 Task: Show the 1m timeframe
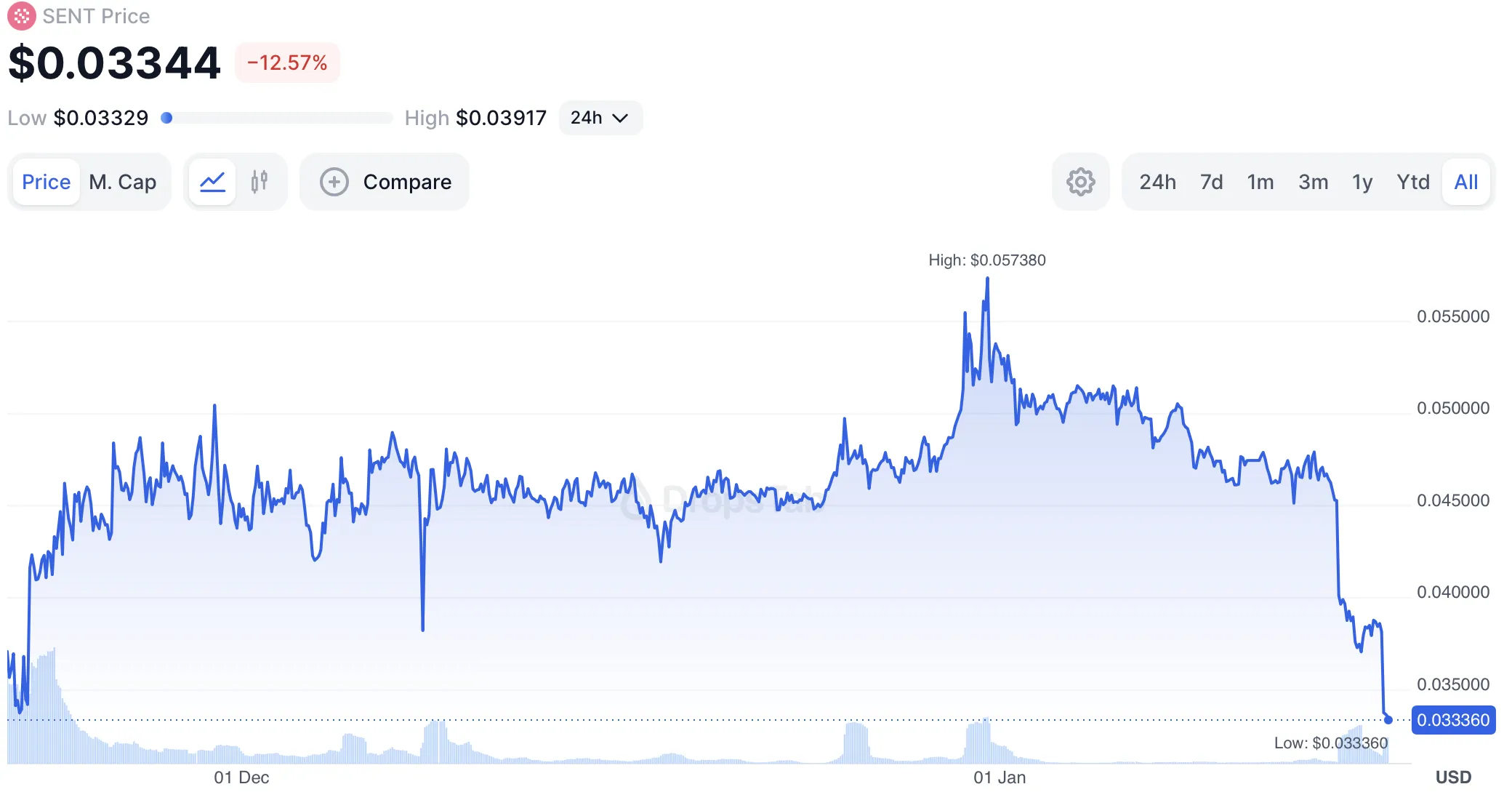coord(1260,182)
